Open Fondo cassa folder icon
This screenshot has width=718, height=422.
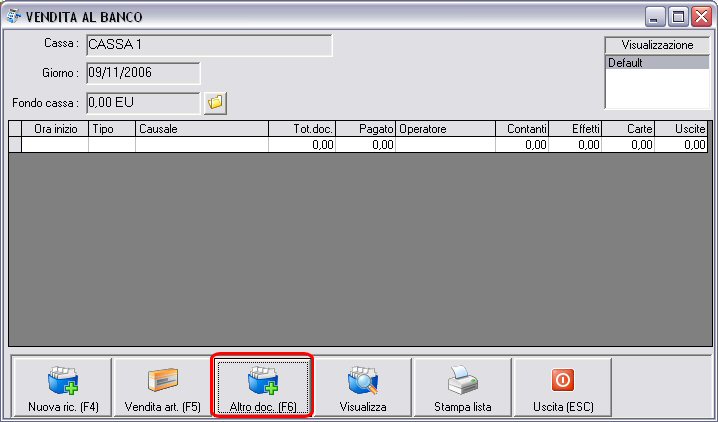point(215,103)
